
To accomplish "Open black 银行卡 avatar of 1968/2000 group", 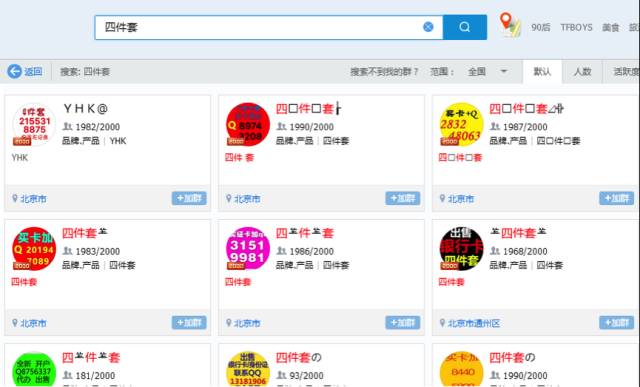I will [x=461, y=249].
